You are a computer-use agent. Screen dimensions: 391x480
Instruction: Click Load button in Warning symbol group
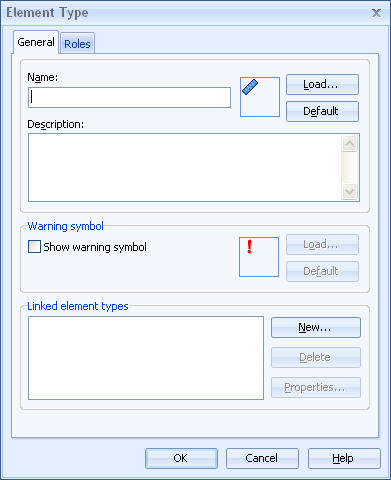322,245
